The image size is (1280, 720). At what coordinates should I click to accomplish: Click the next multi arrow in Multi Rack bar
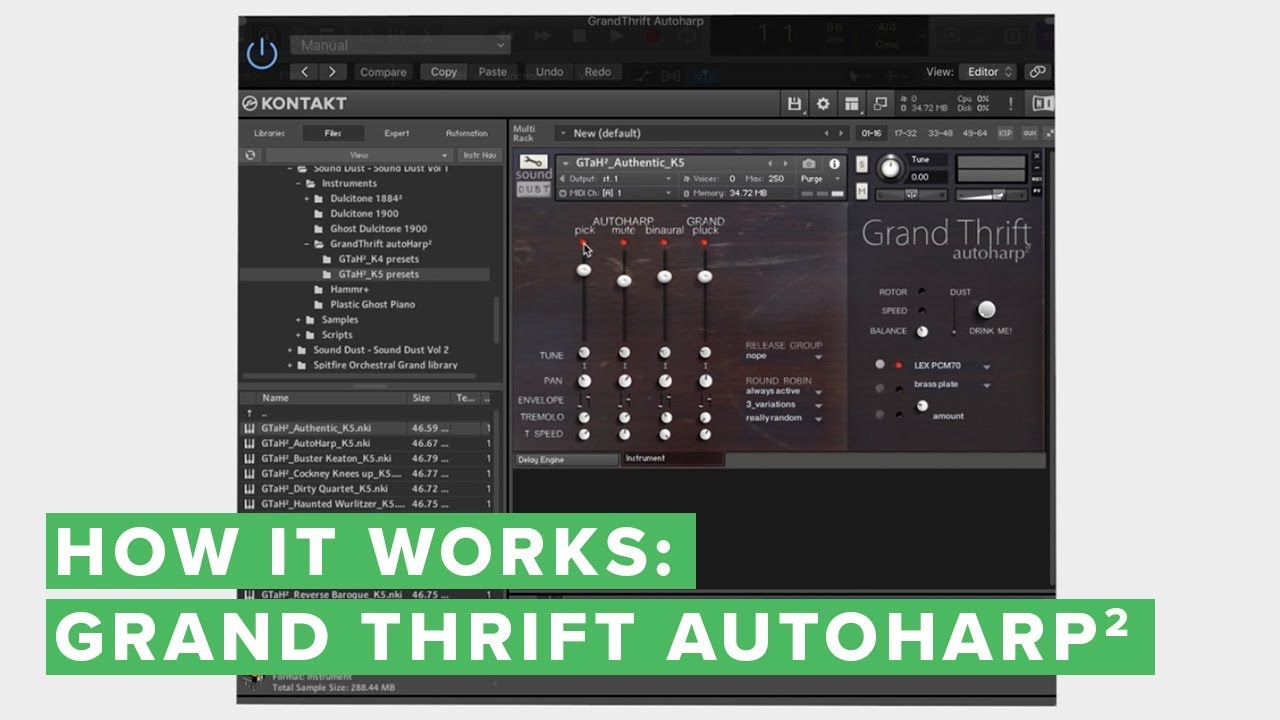point(843,133)
